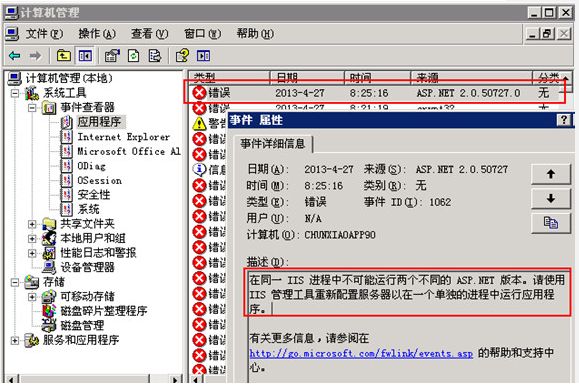Click the 类型 column header

(229, 77)
